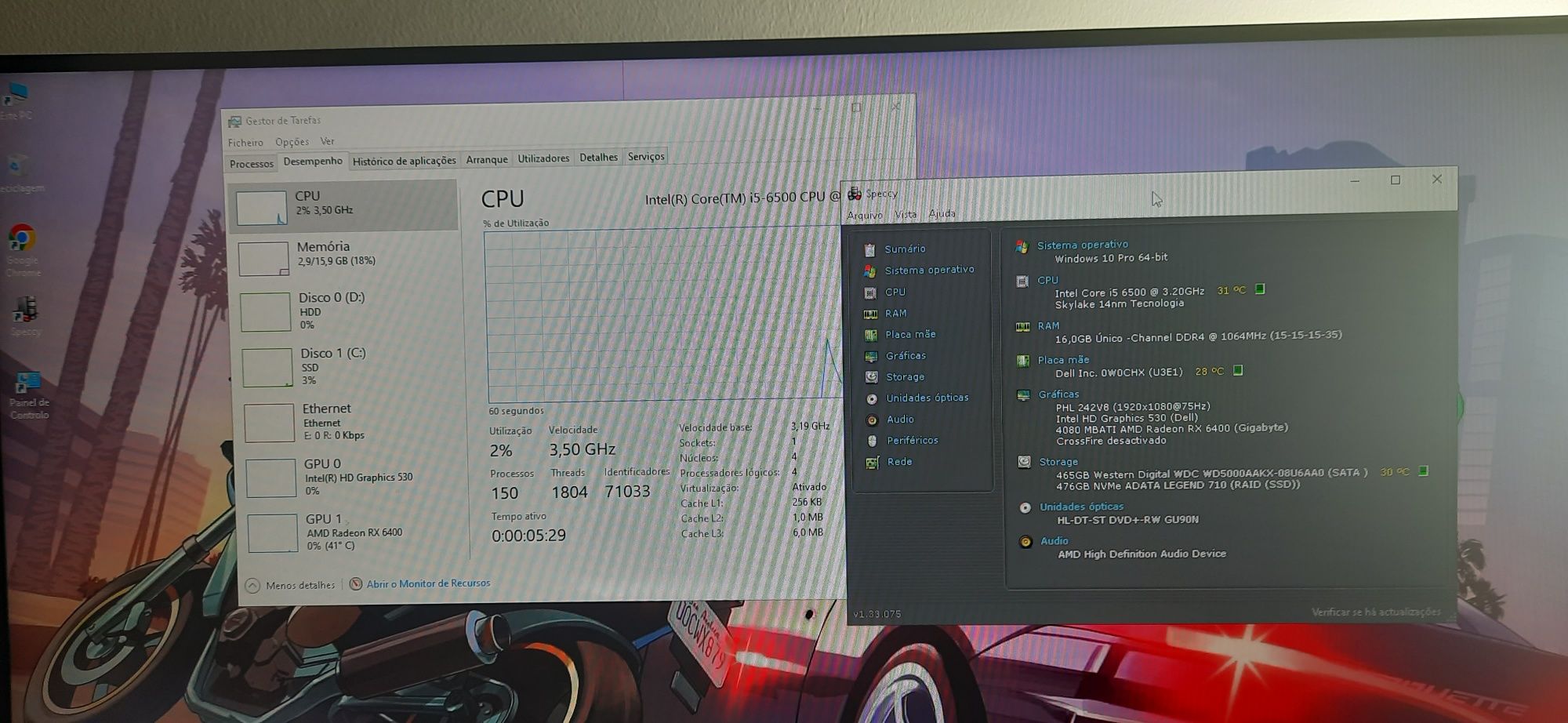Click the Placa mãe heading link in summary
The height and width of the screenshot is (723, 1568).
pos(1064,360)
